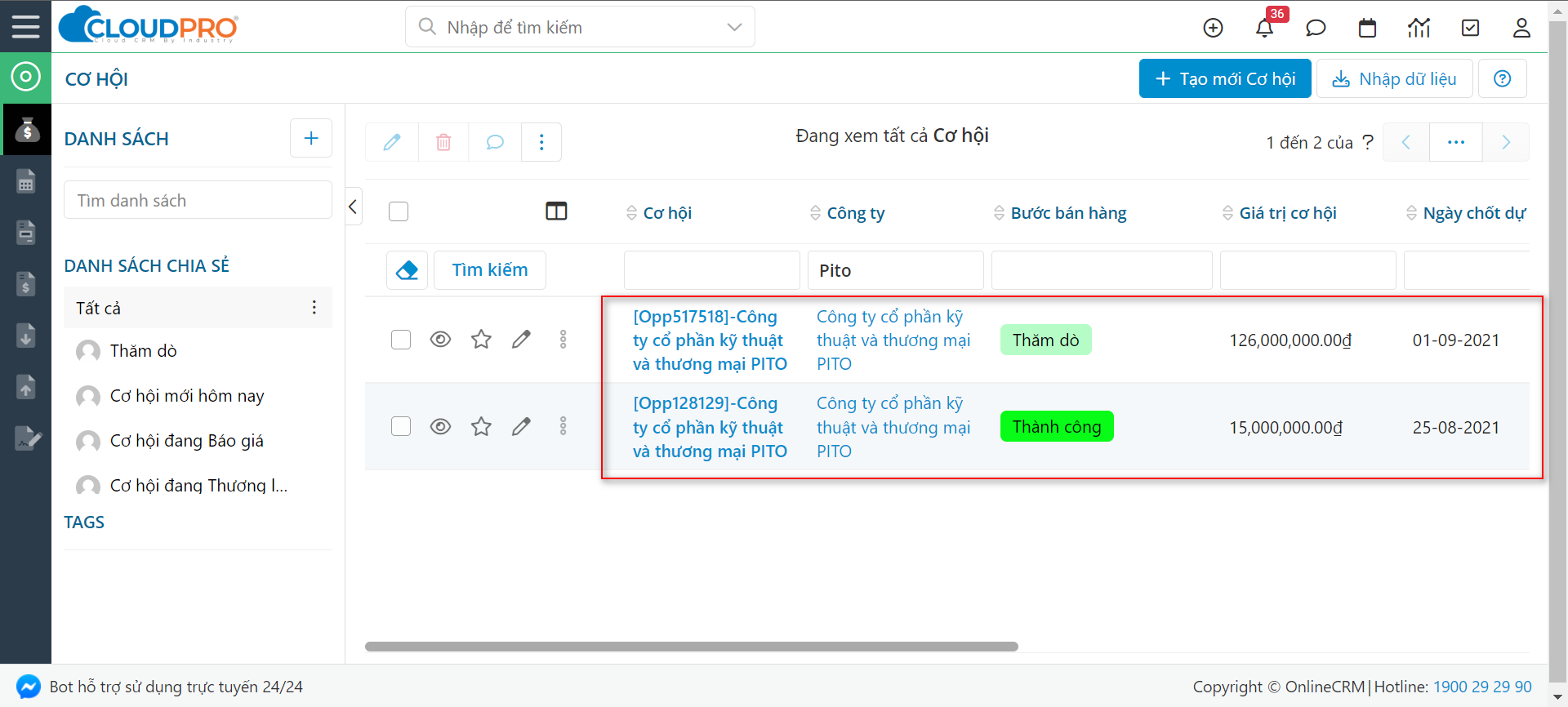1568x707 pixels.
Task: Tick the select-all checkbox in table header
Action: click(399, 211)
